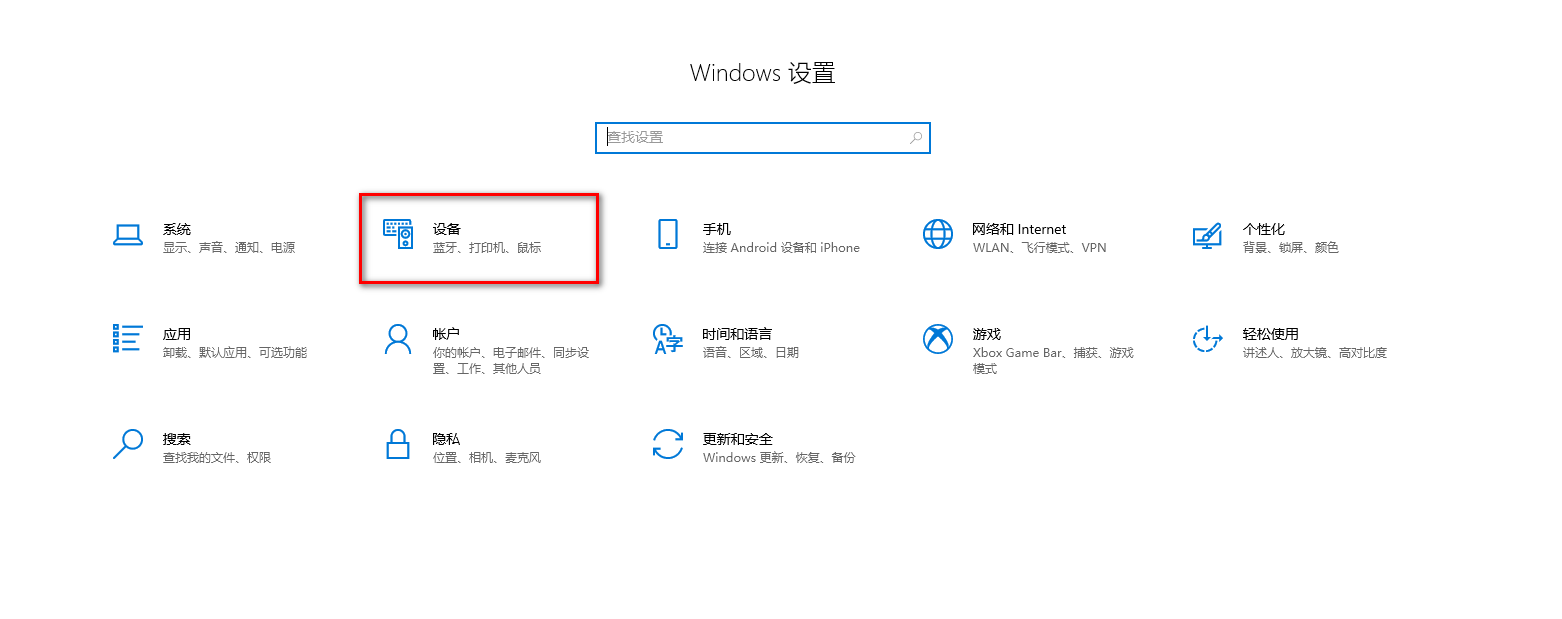Click the 系统 laptop icon
Image resolution: width=1562 pixels, height=619 pixels.
pos(128,236)
